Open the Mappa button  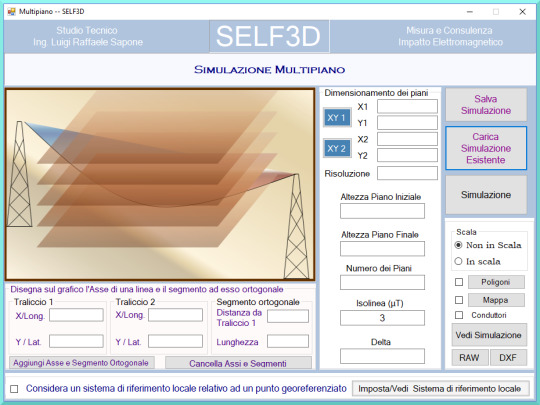[x=496, y=300]
